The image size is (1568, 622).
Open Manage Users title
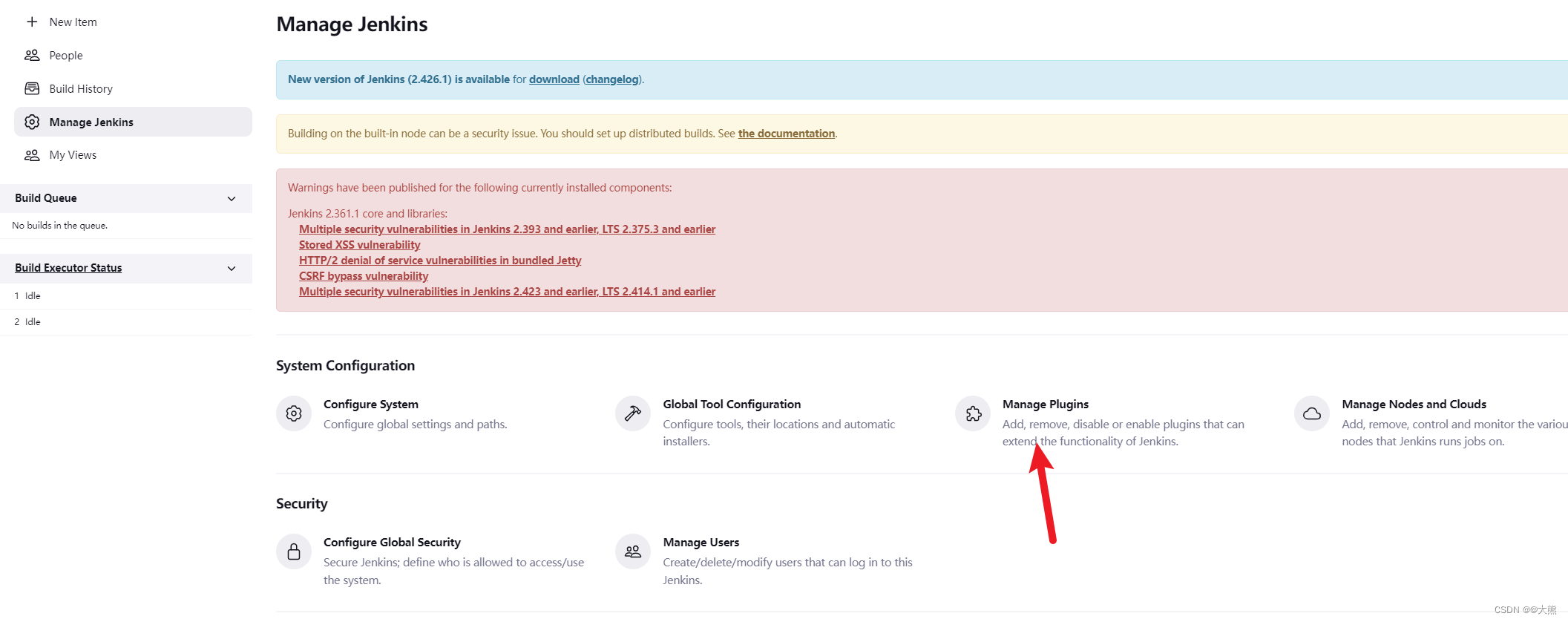point(701,543)
